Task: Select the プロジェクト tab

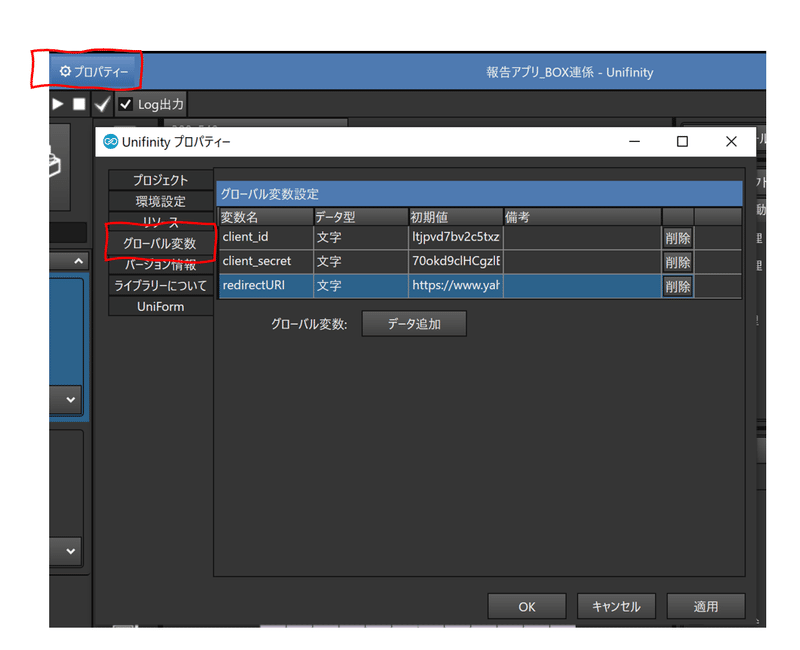Action: (161, 180)
